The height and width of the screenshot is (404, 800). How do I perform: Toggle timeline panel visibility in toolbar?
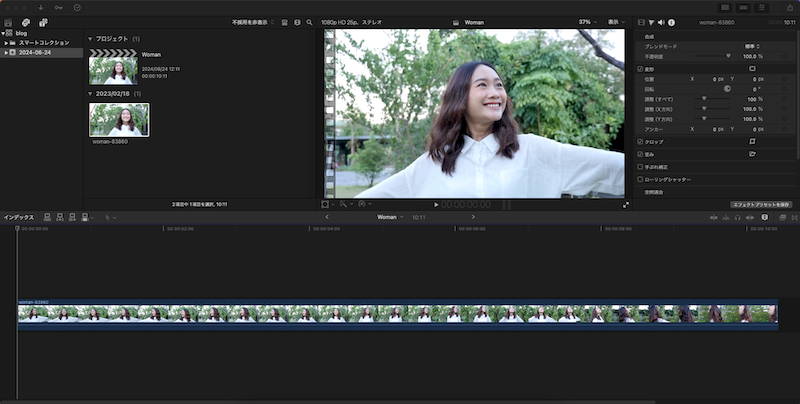(743, 8)
